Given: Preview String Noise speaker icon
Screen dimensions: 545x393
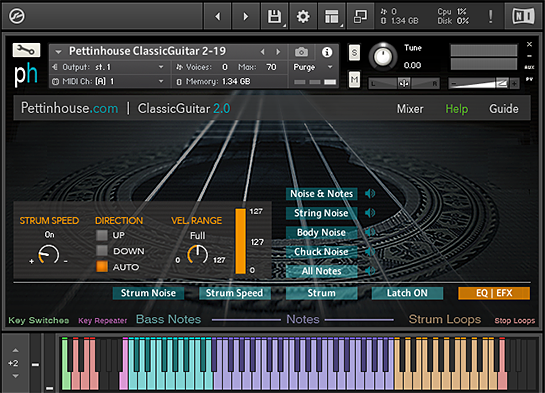Looking at the screenshot, I should click(370, 213).
